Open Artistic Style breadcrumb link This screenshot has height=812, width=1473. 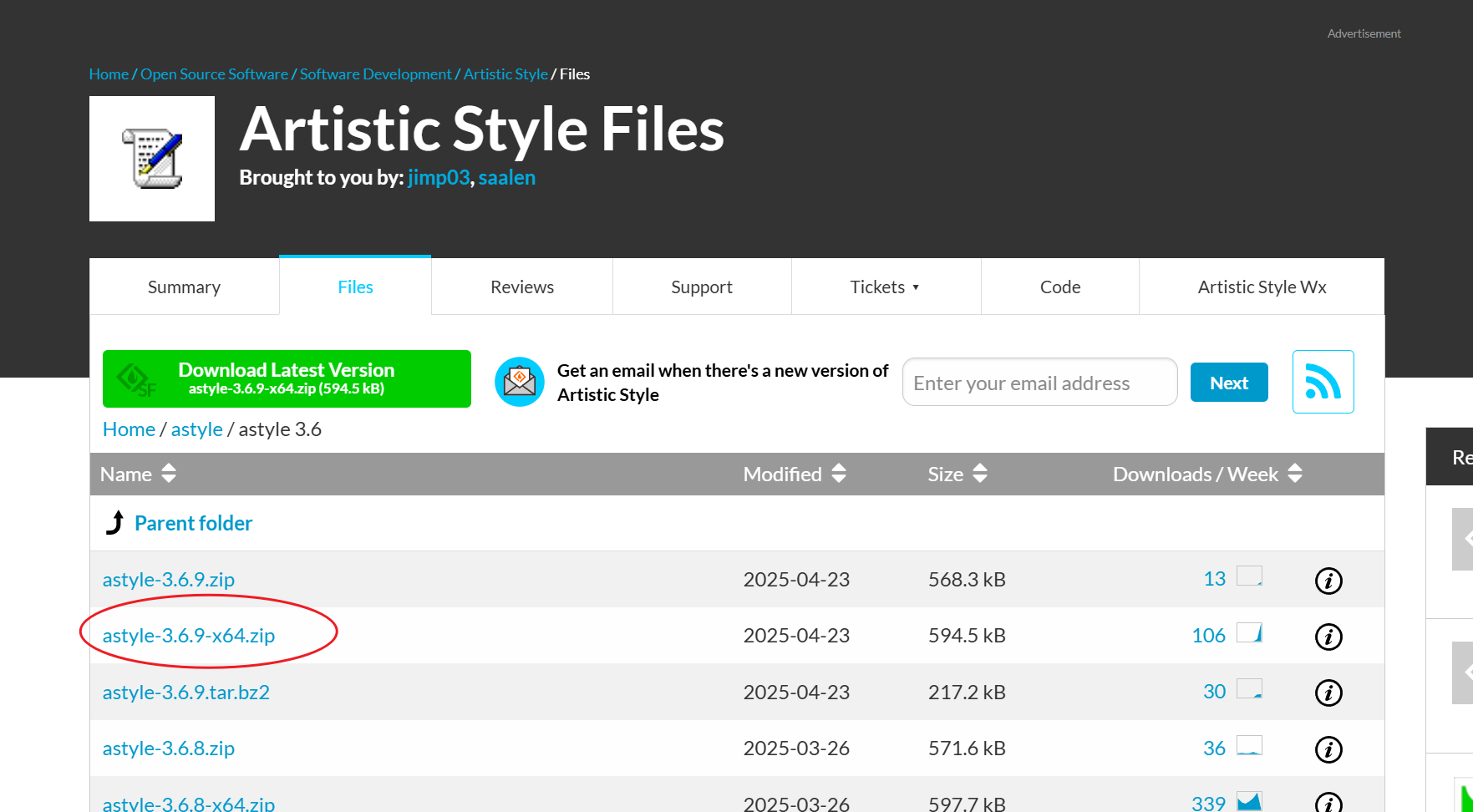(505, 74)
